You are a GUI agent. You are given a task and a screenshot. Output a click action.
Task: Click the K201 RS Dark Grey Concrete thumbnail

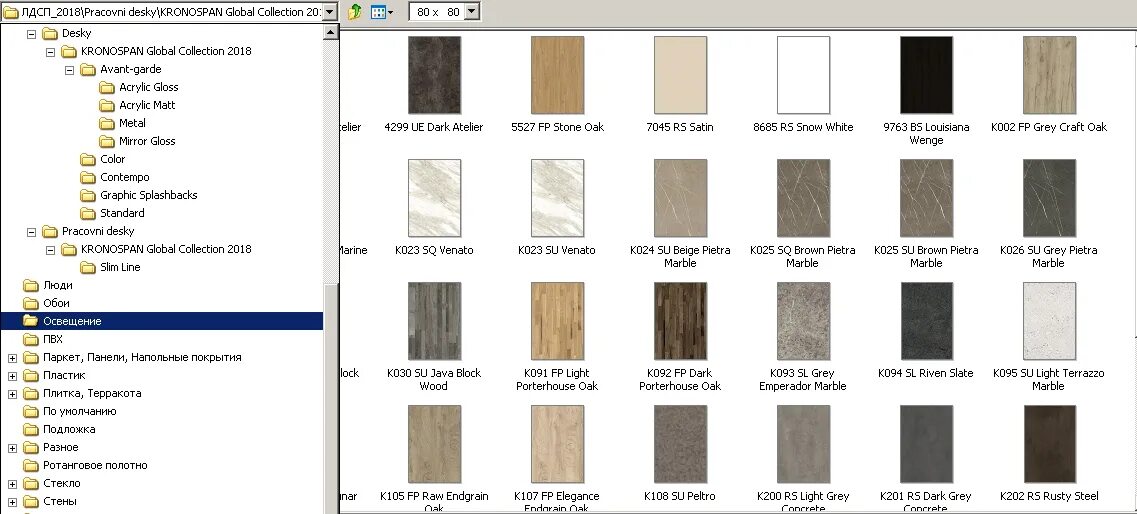tap(927, 444)
